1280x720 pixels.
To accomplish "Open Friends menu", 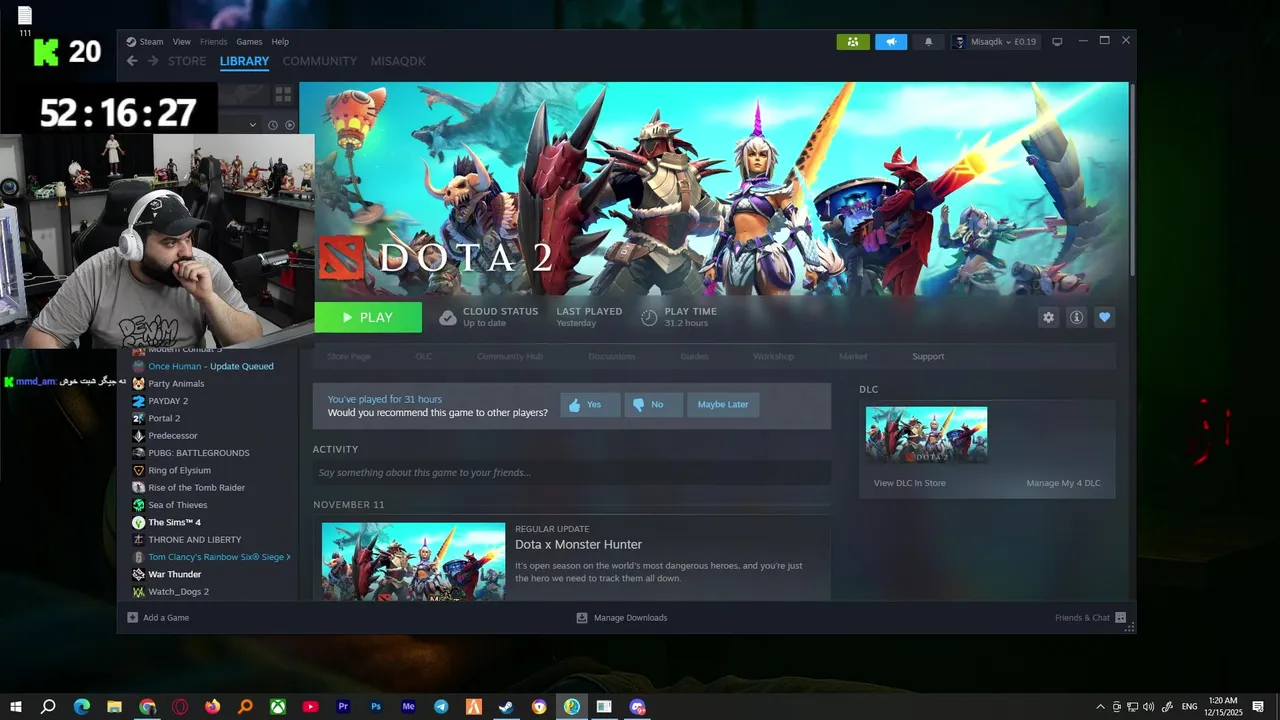I will tap(213, 42).
